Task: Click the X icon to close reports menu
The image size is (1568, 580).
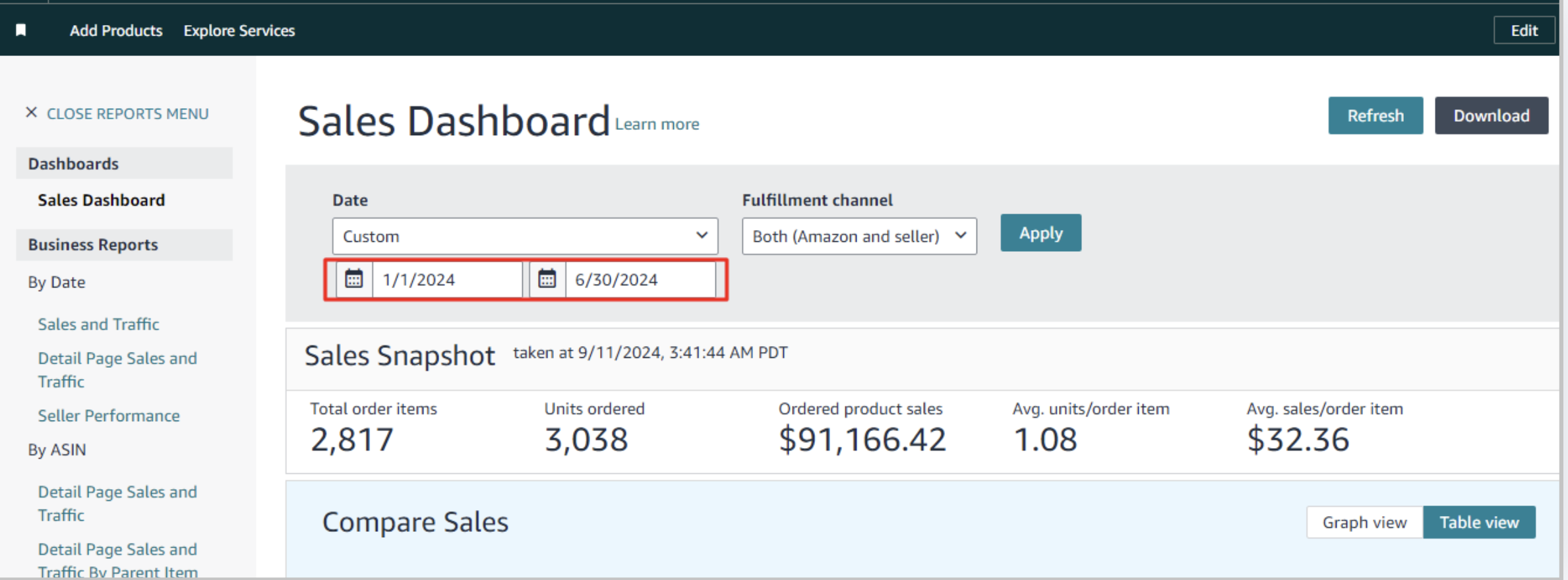Action: [x=31, y=113]
